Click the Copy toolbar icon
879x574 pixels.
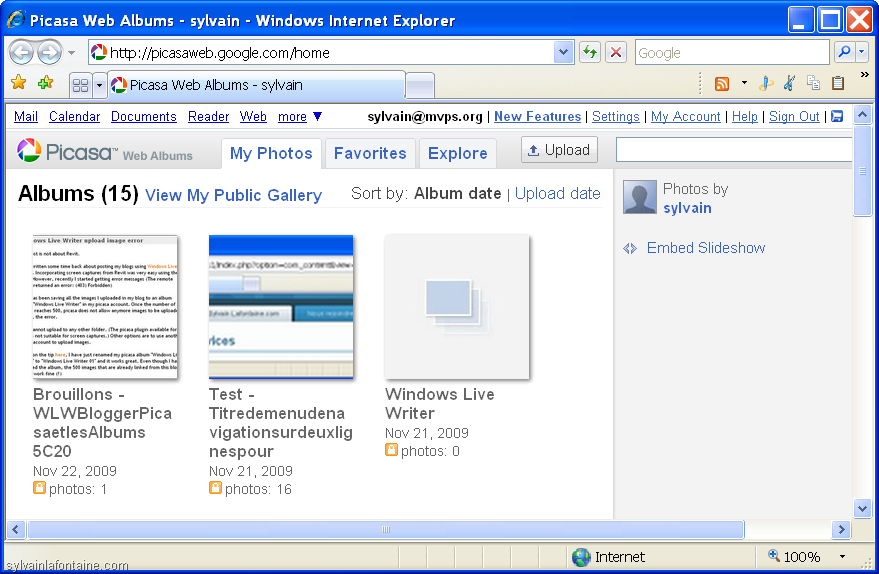(x=813, y=84)
